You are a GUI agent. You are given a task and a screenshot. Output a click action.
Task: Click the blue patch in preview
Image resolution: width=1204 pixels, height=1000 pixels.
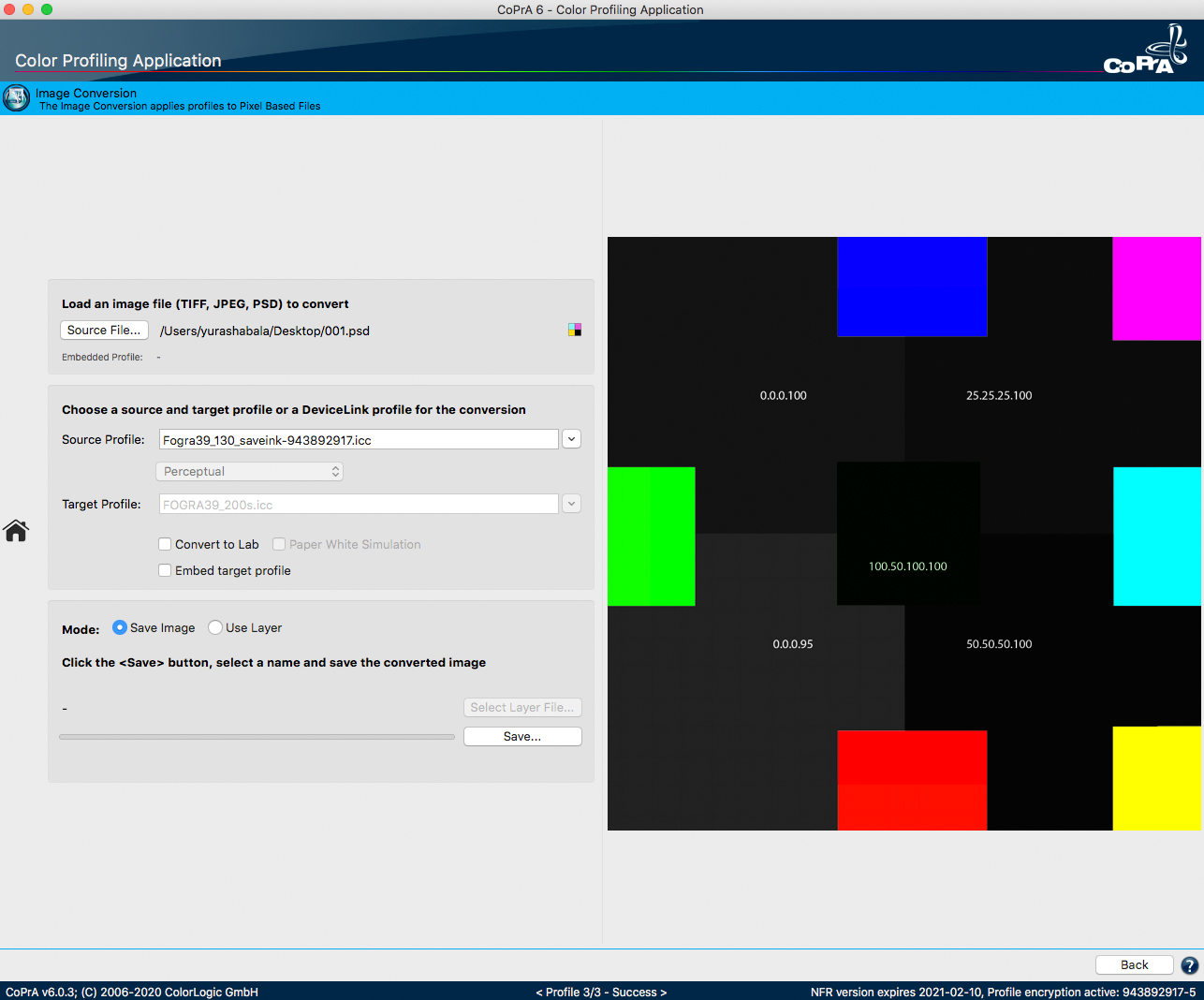[912, 287]
